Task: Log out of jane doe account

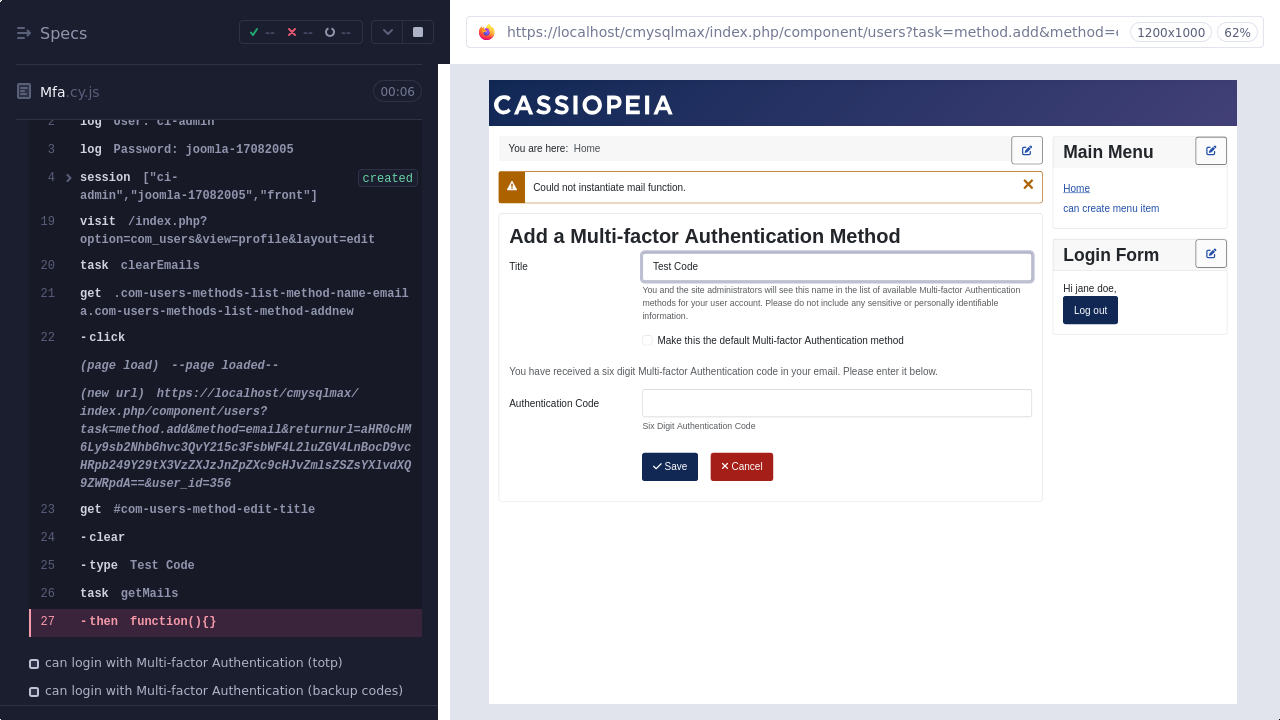Action: [x=1090, y=310]
